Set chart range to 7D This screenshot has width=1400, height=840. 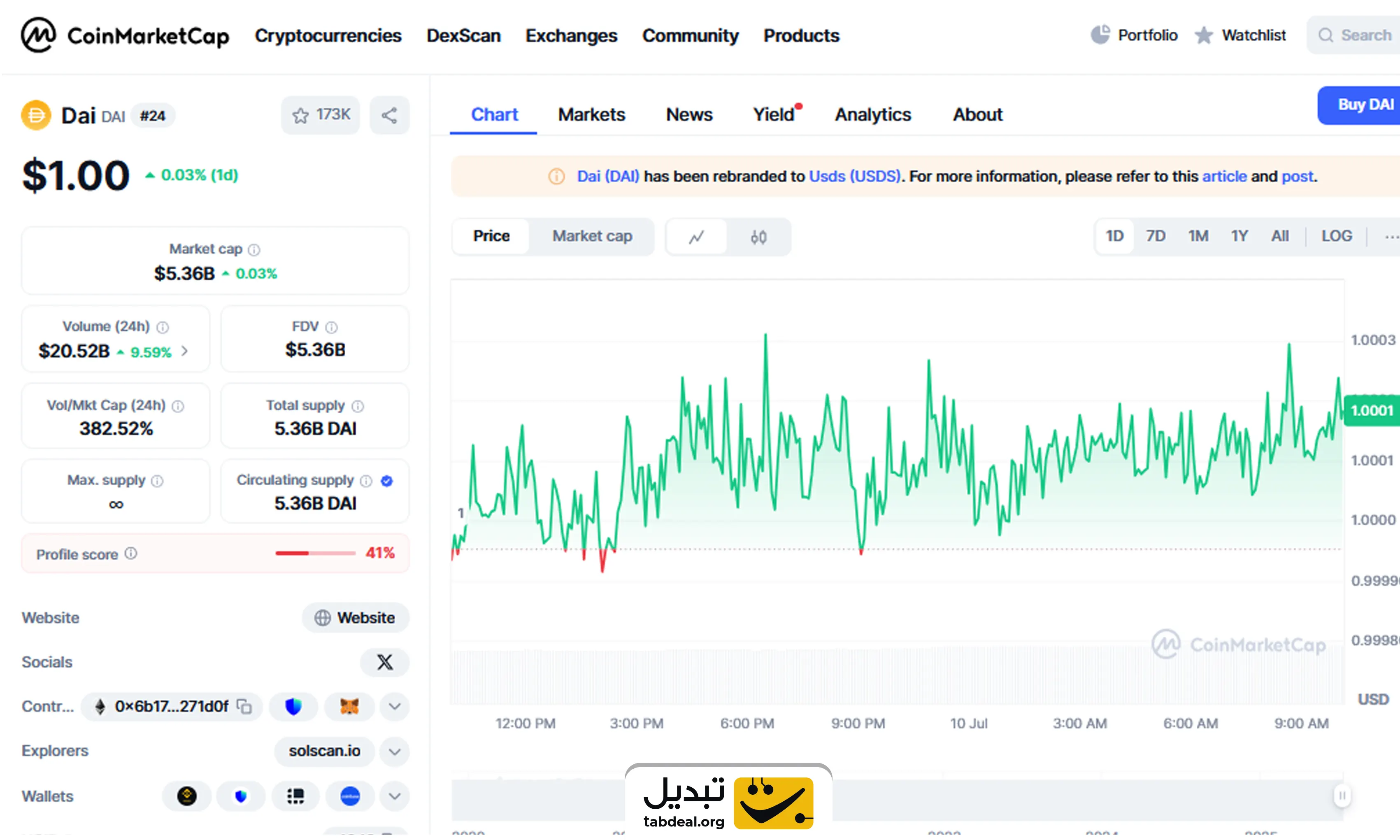click(1156, 236)
